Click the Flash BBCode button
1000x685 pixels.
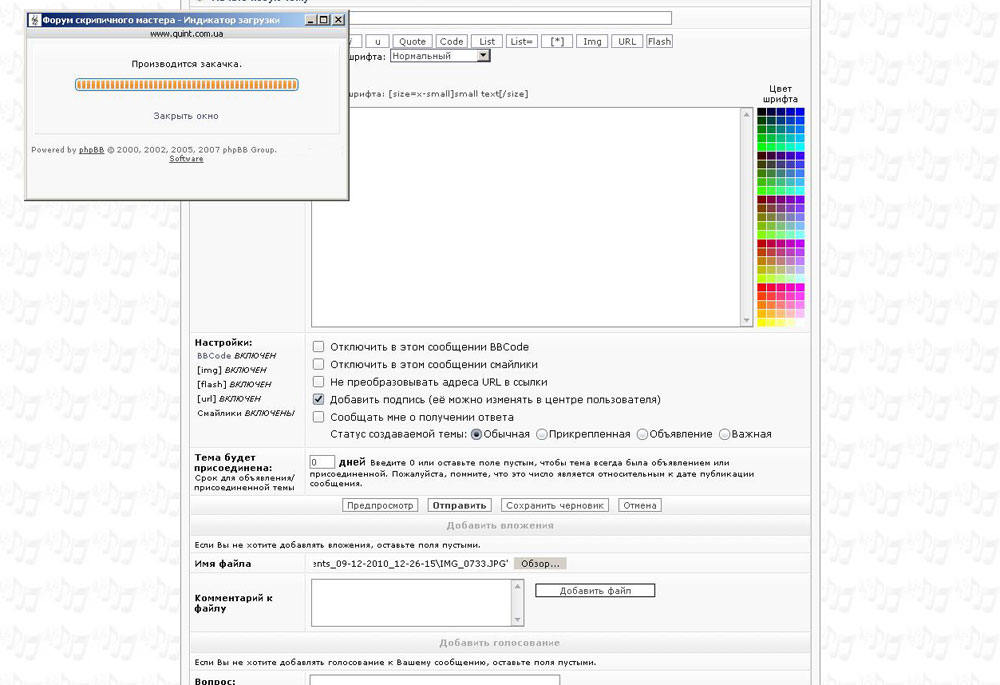659,42
